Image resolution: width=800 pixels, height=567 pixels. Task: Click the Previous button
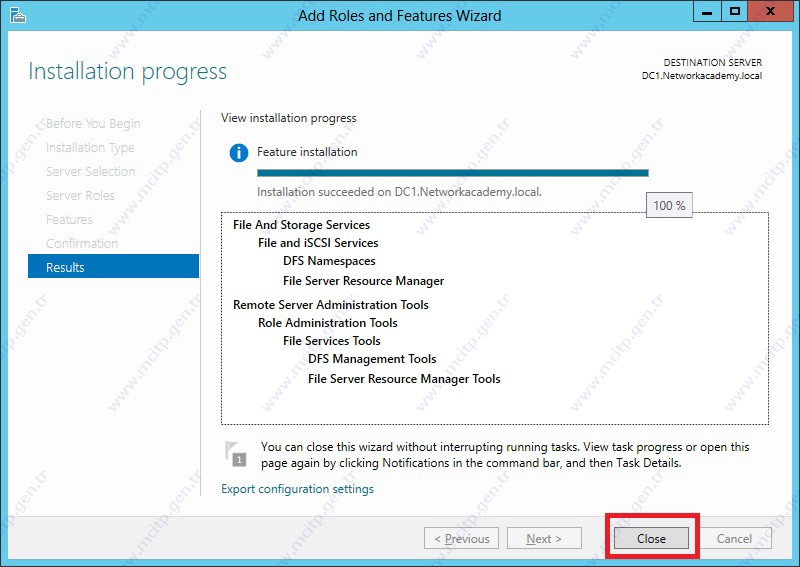(x=461, y=538)
